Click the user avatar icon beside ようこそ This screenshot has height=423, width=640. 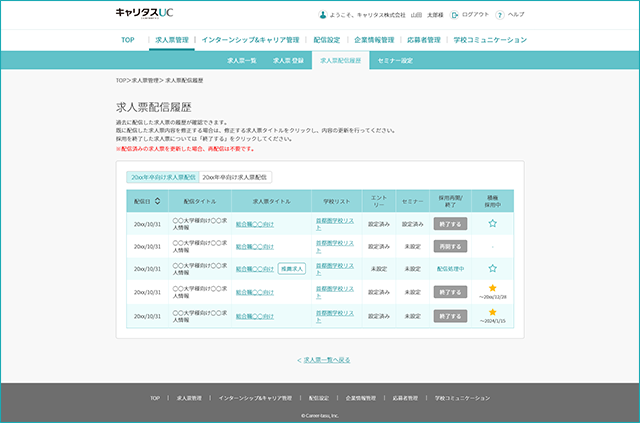(x=322, y=15)
